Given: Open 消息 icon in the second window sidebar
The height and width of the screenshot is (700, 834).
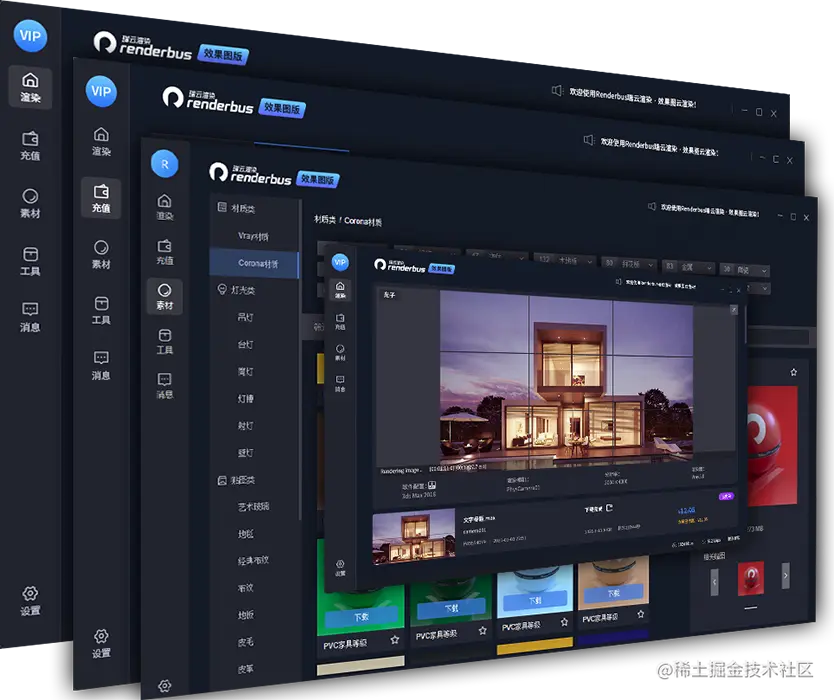Looking at the screenshot, I should tap(101, 365).
